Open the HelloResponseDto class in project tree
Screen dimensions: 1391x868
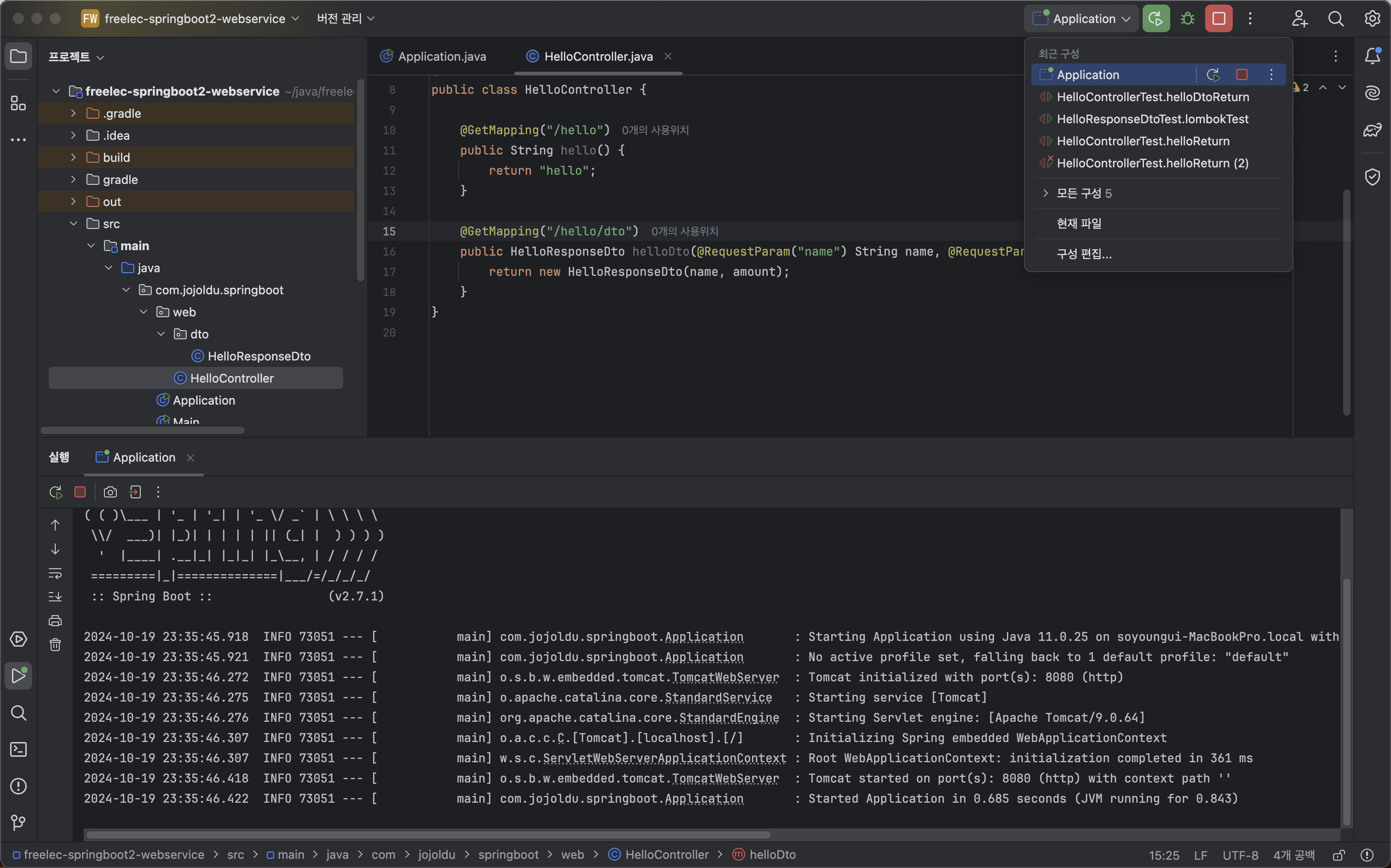click(259, 356)
